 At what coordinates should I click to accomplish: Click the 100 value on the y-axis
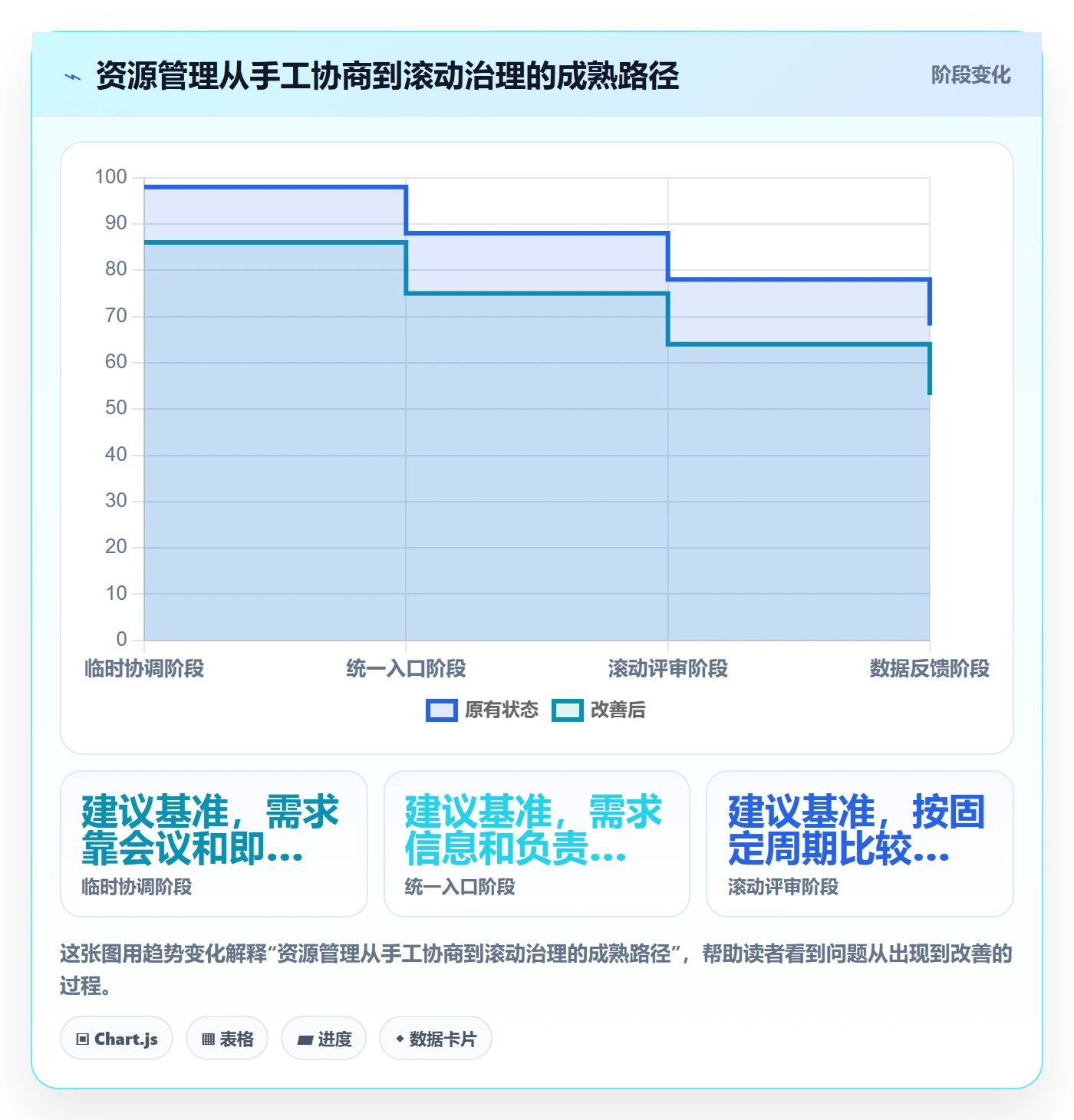pyautogui.click(x=110, y=177)
